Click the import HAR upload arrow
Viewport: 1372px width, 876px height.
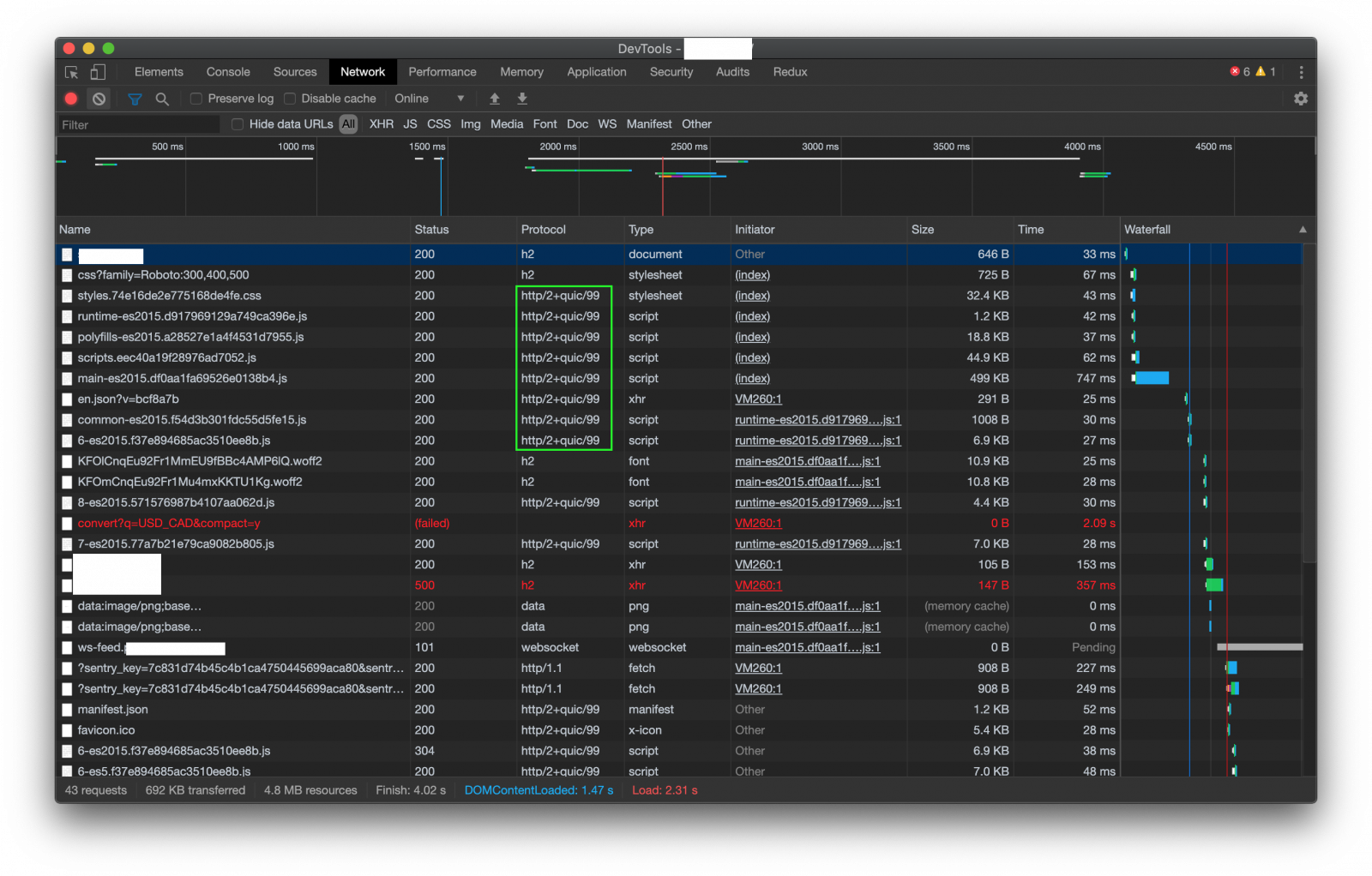pyautogui.click(x=495, y=99)
